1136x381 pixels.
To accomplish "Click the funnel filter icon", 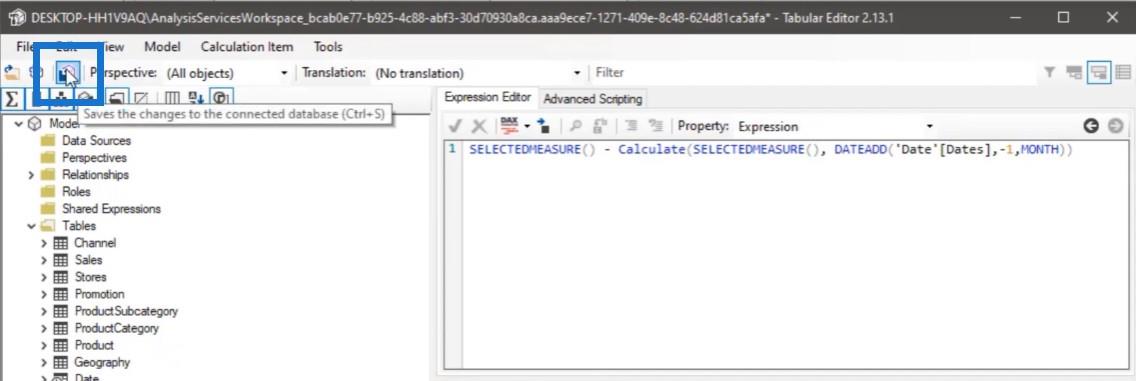I will click(1049, 72).
